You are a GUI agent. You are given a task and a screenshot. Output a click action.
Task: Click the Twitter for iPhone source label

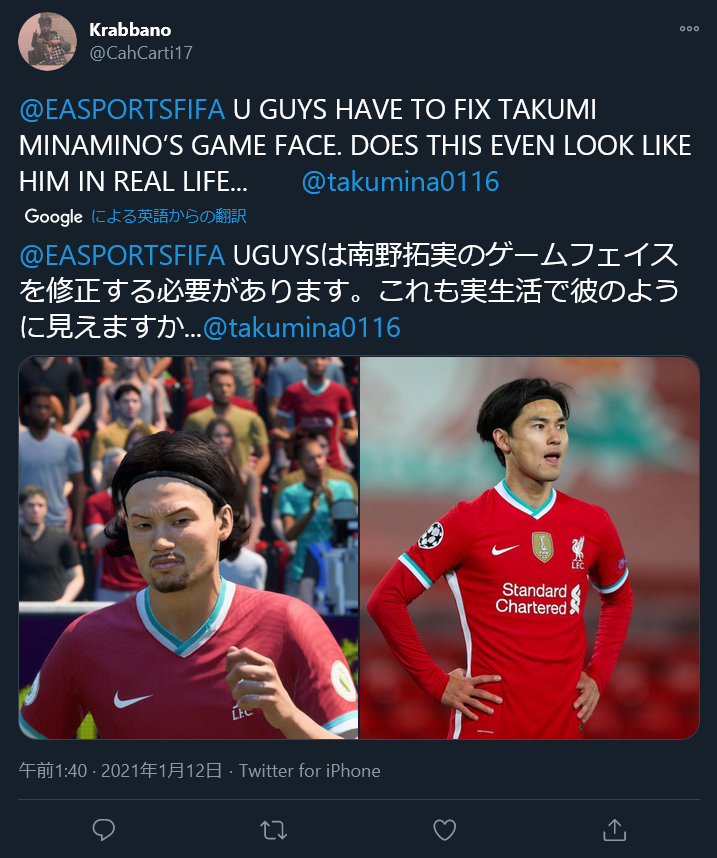(309, 770)
